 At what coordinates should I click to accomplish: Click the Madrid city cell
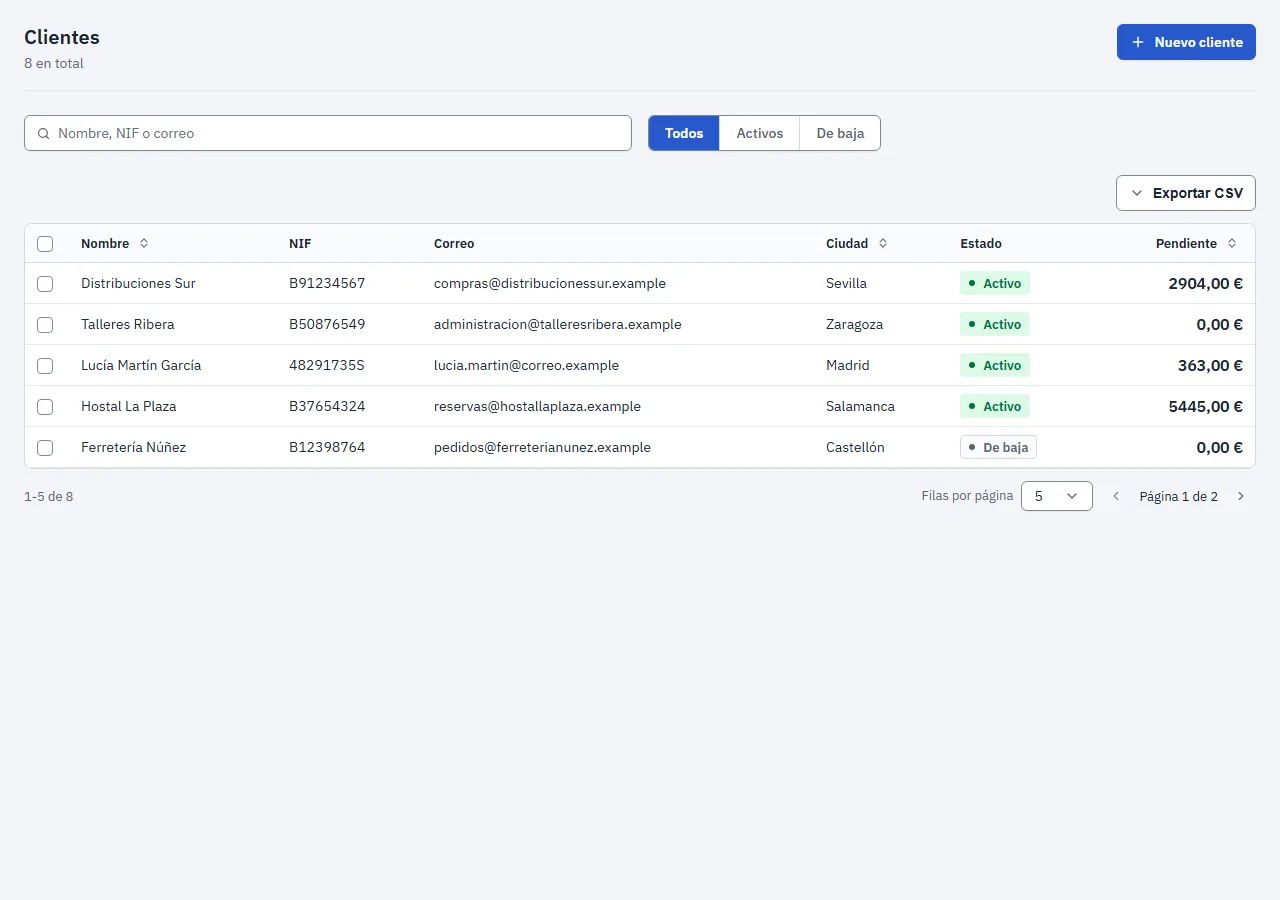[x=848, y=365]
